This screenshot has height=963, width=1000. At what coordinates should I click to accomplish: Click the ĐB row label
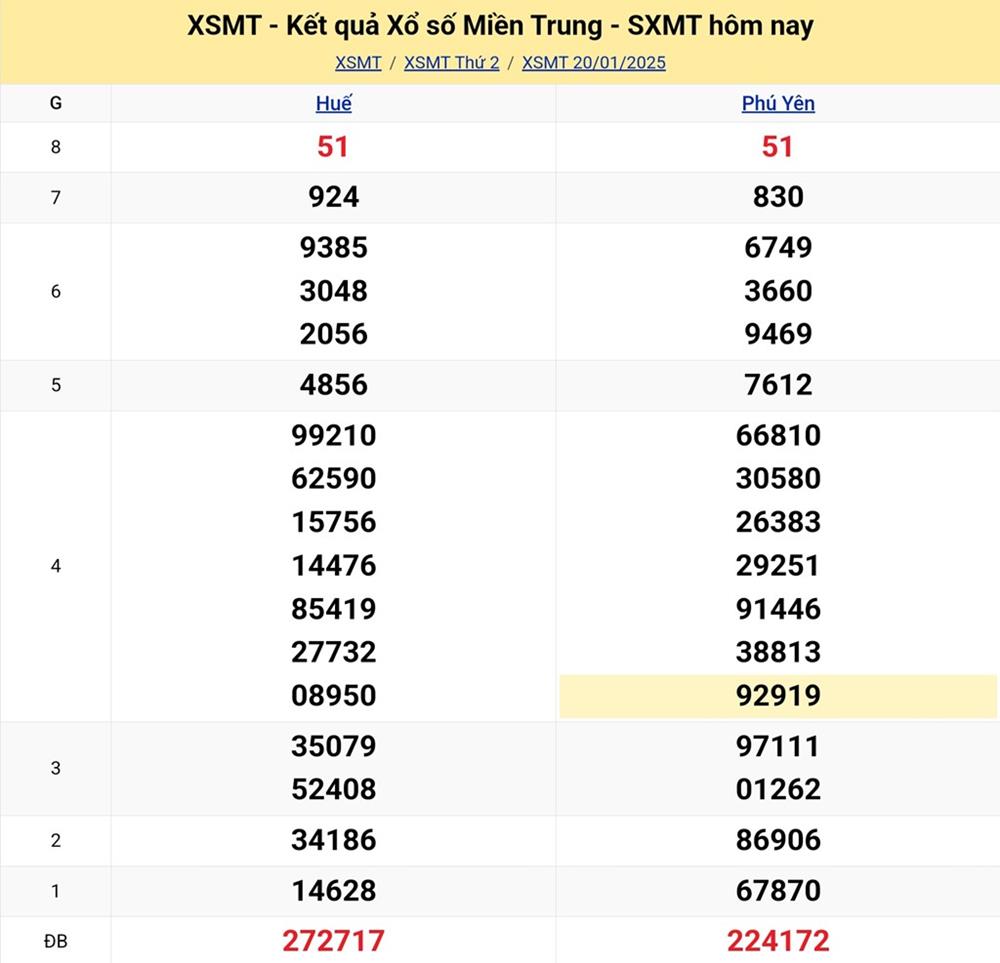55,941
